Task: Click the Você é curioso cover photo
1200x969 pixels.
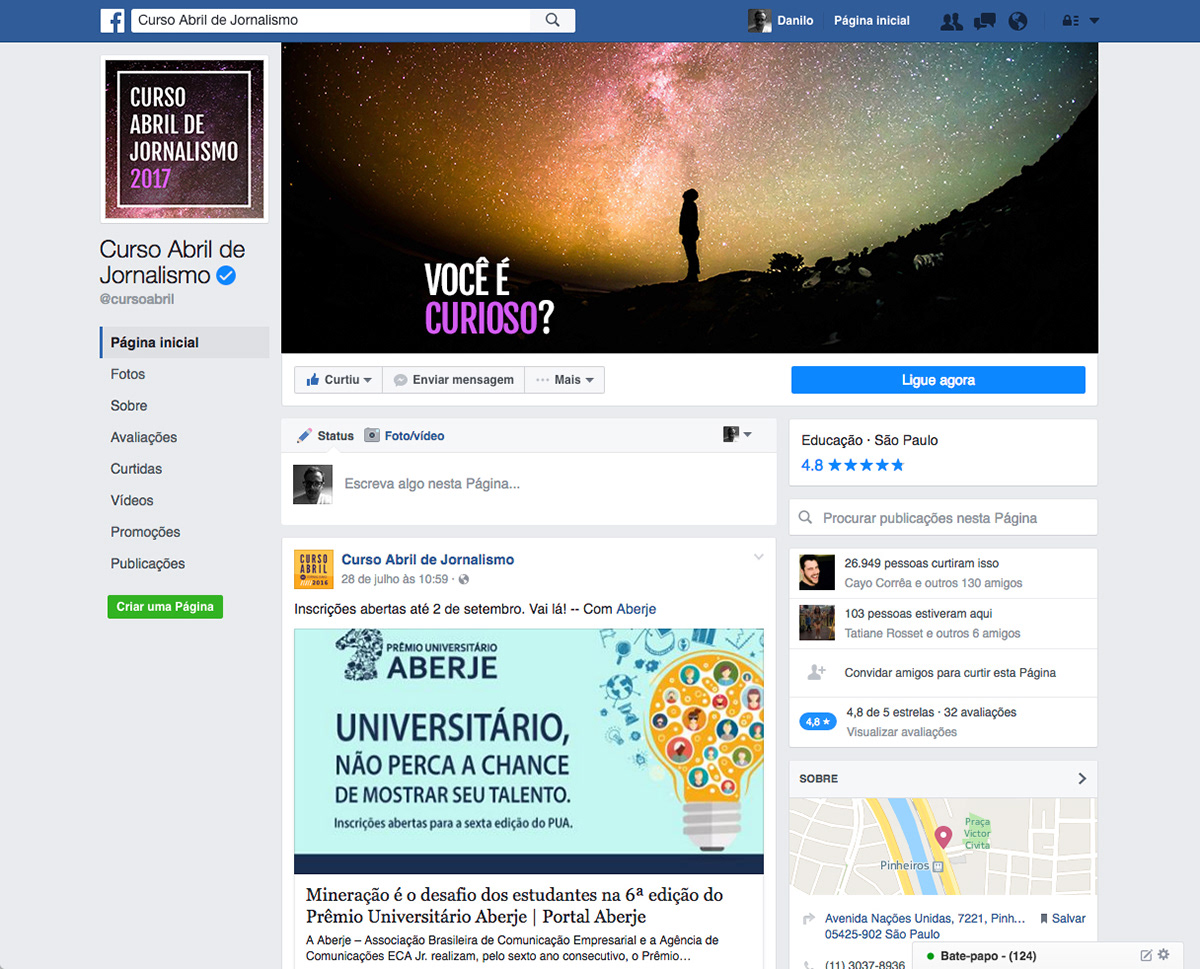Action: pyautogui.click(x=690, y=198)
